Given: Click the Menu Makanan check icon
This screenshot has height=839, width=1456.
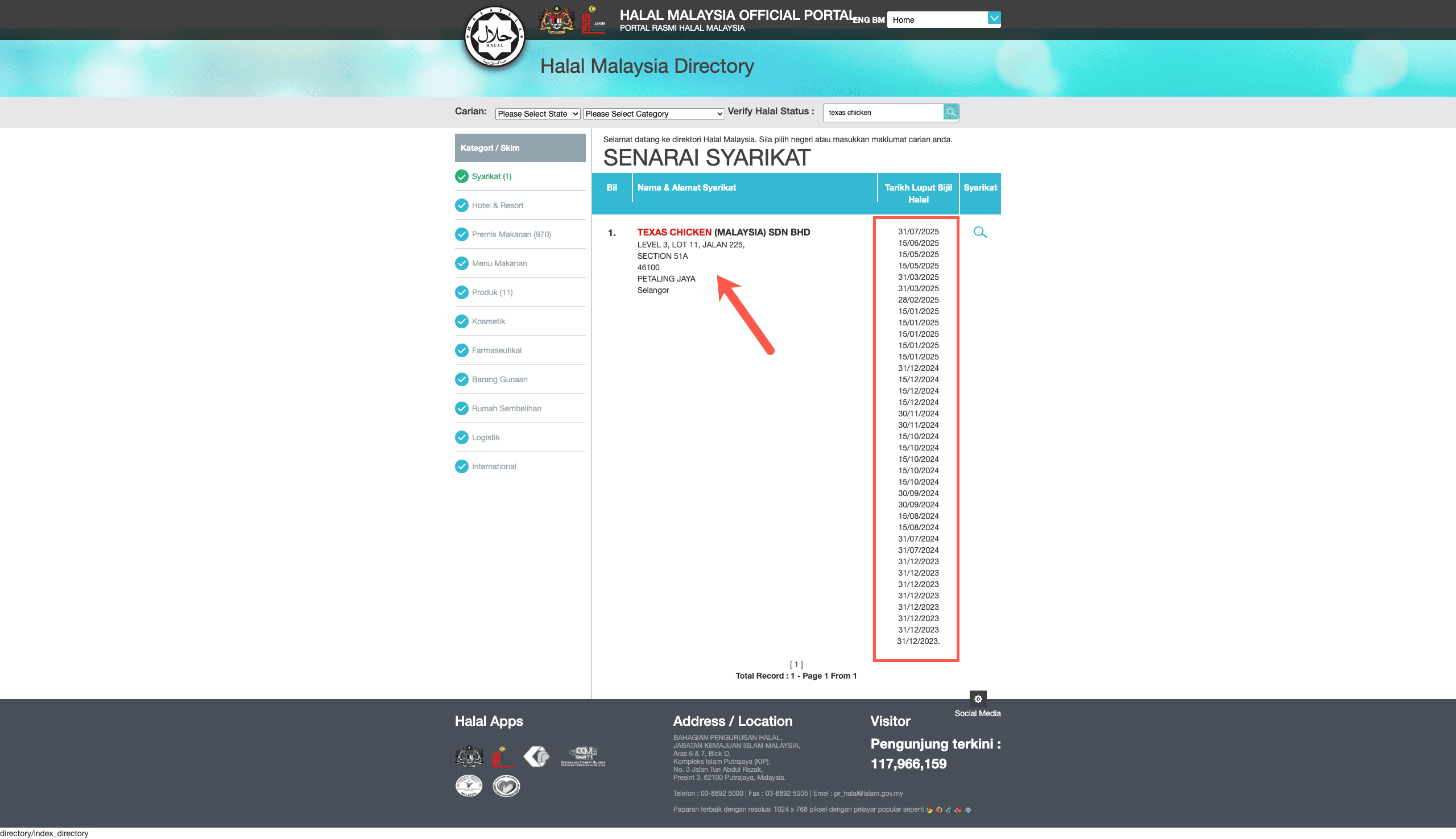Looking at the screenshot, I should pyautogui.click(x=461, y=263).
